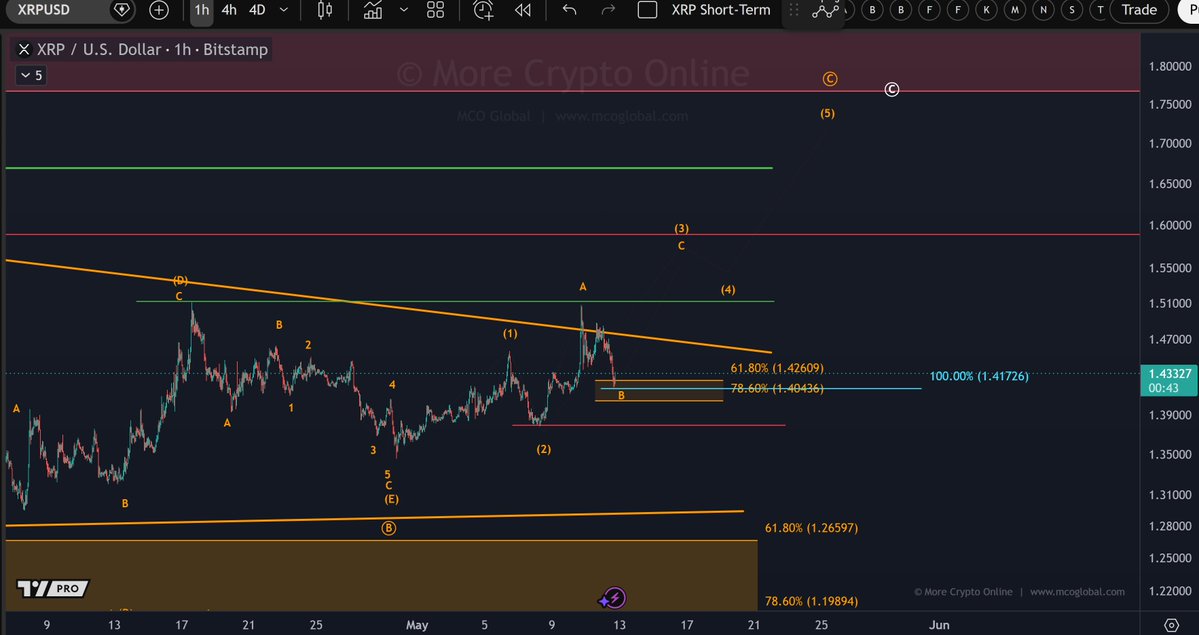Click the N circle shortcut in the toolbar

(1043, 10)
